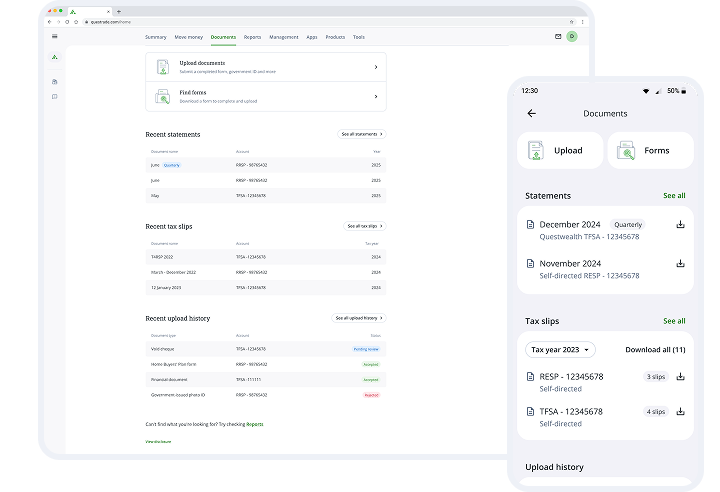Open the 12 January 2023 tax slip row
720x492 pixels.
(266, 288)
